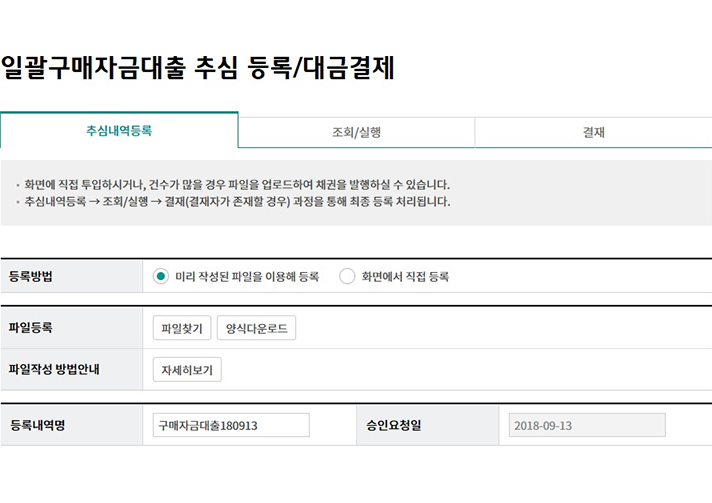Image resolution: width=712 pixels, height=503 pixels.
Task: Click the 화면에서 직접 등록 option text
Action: [405, 277]
